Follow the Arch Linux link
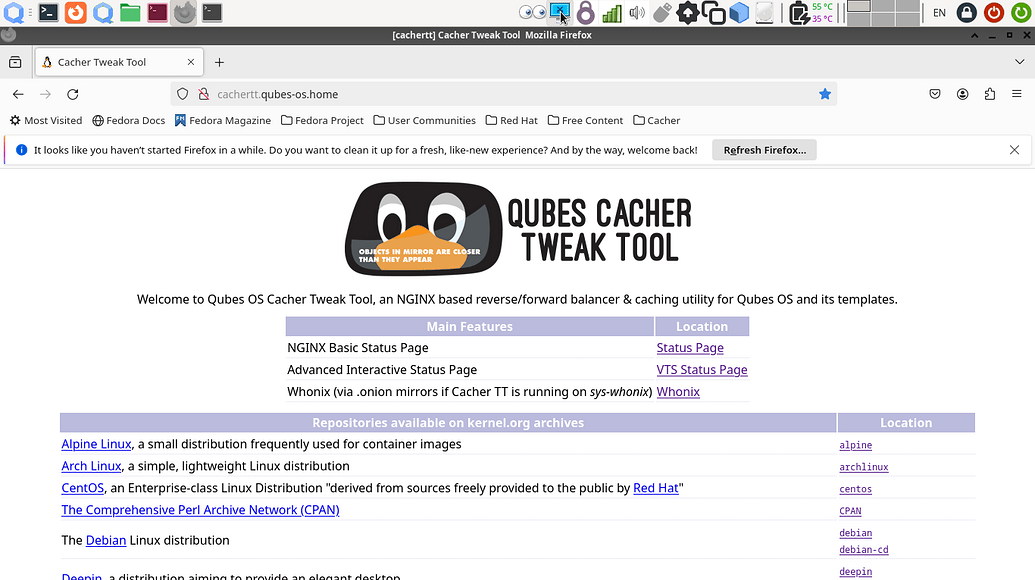1035x580 pixels. (91, 466)
